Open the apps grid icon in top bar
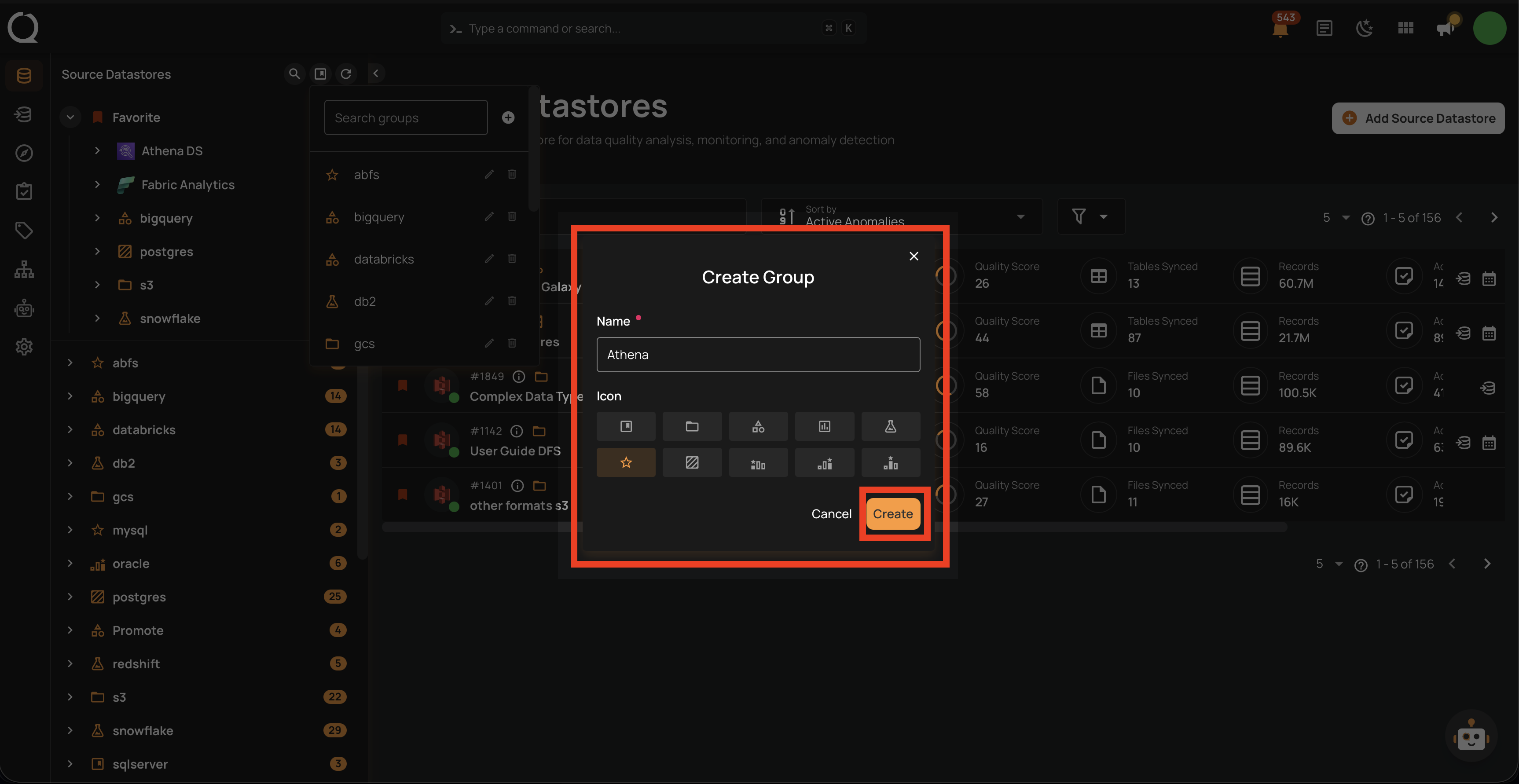This screenshot has width=1519, height=784. pos(1406,28)
